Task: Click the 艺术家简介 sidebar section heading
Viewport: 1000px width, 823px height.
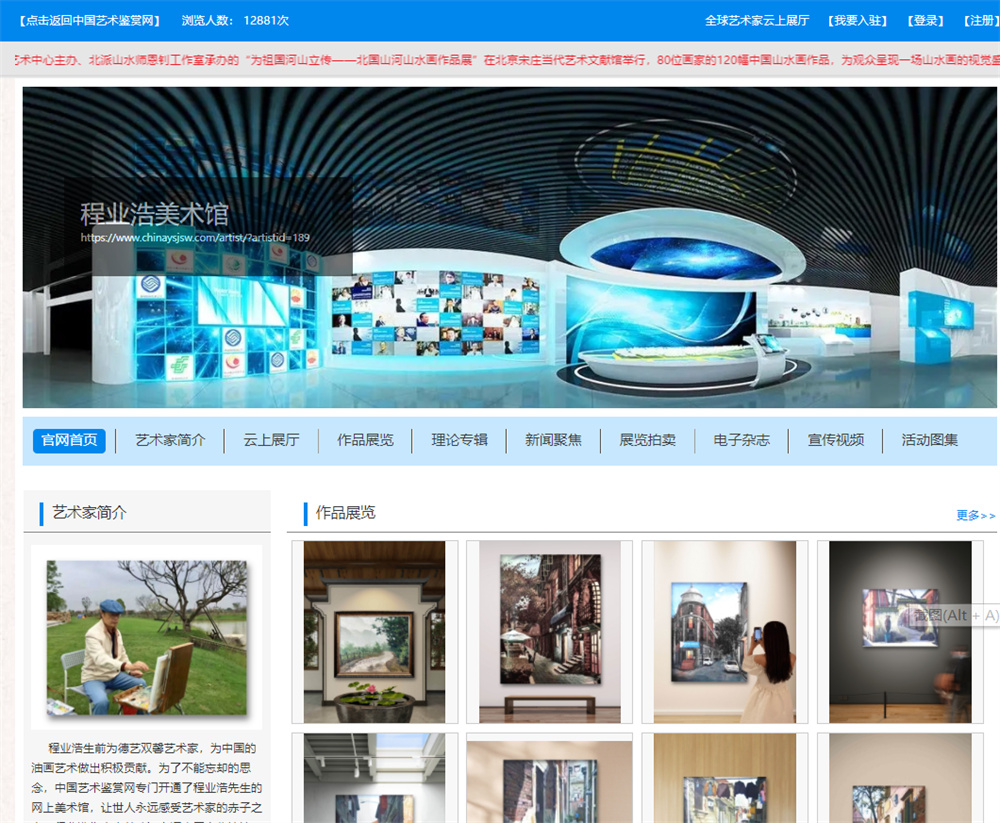Action: (x=89, y=513)
